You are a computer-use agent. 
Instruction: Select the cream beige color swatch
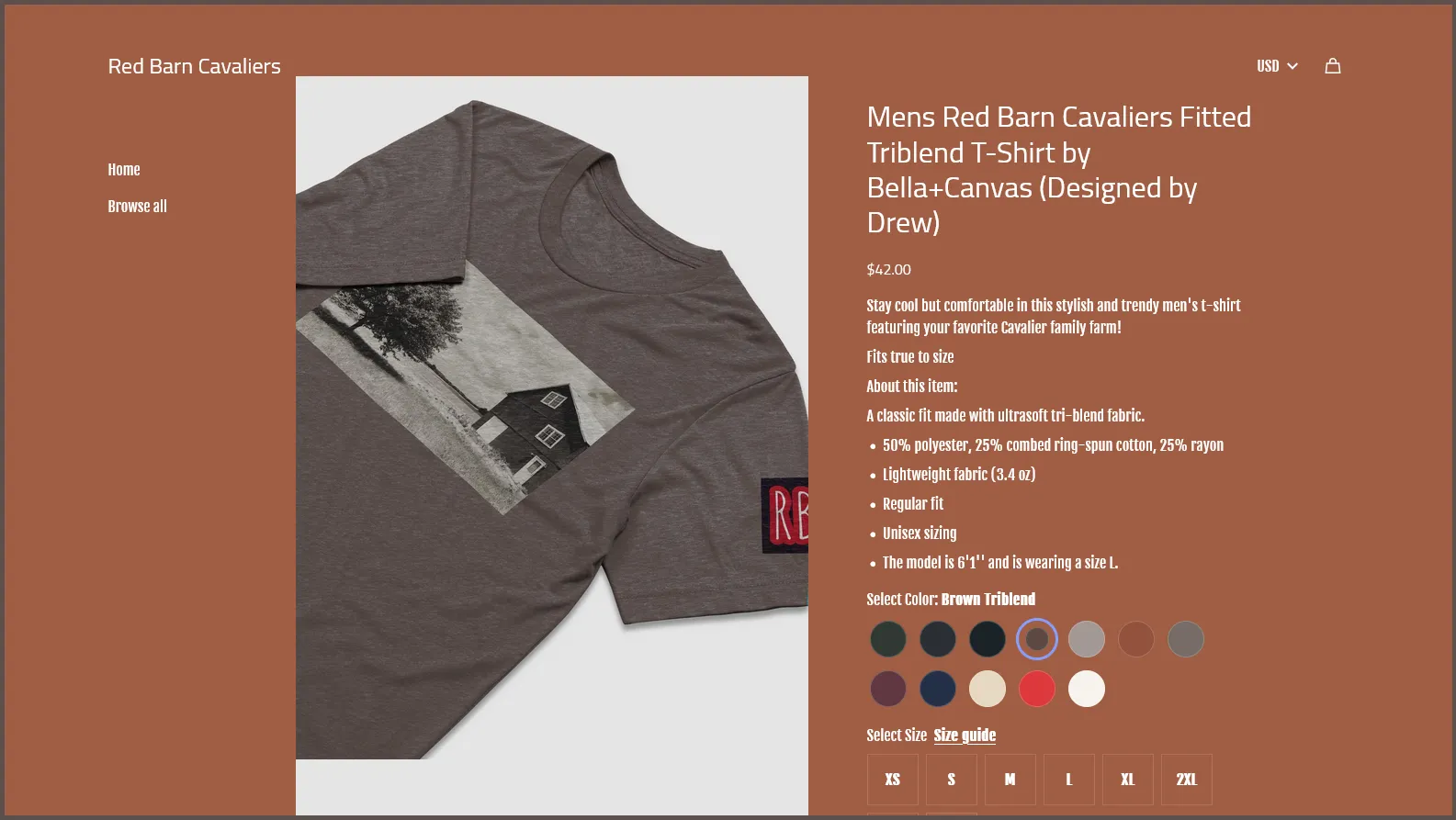coord(988,689)
